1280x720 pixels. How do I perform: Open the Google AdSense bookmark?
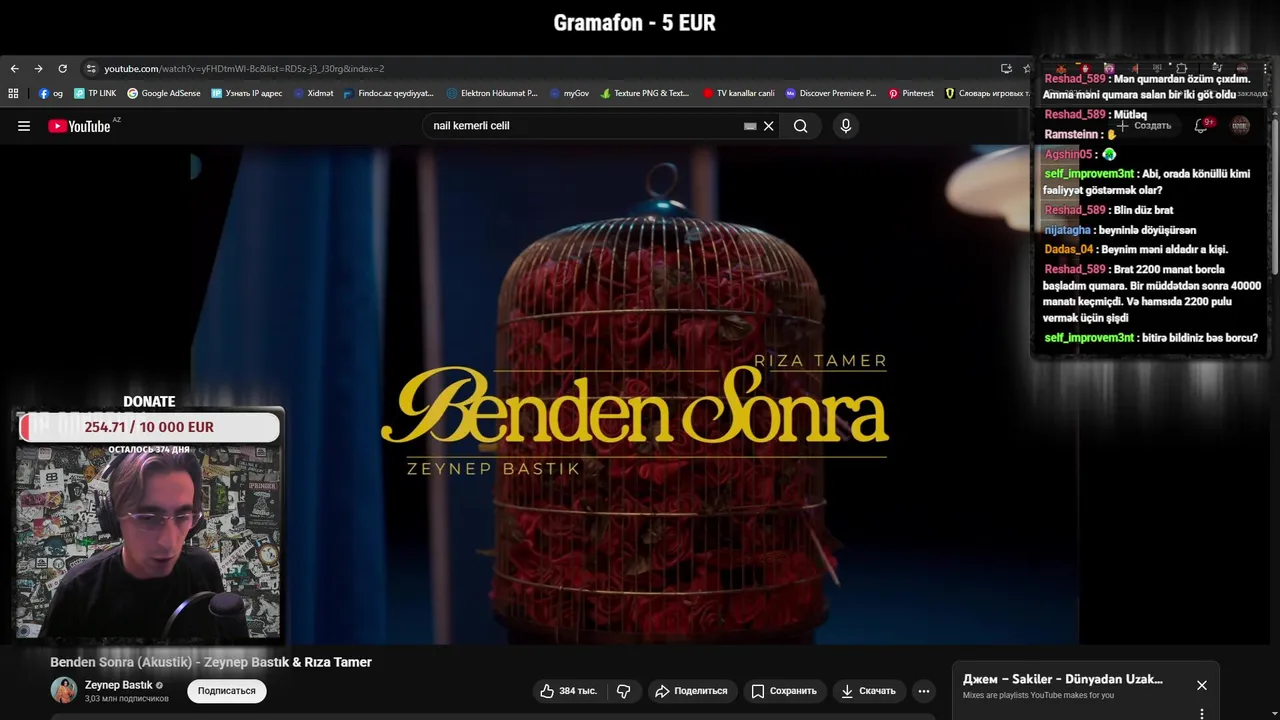164,93
